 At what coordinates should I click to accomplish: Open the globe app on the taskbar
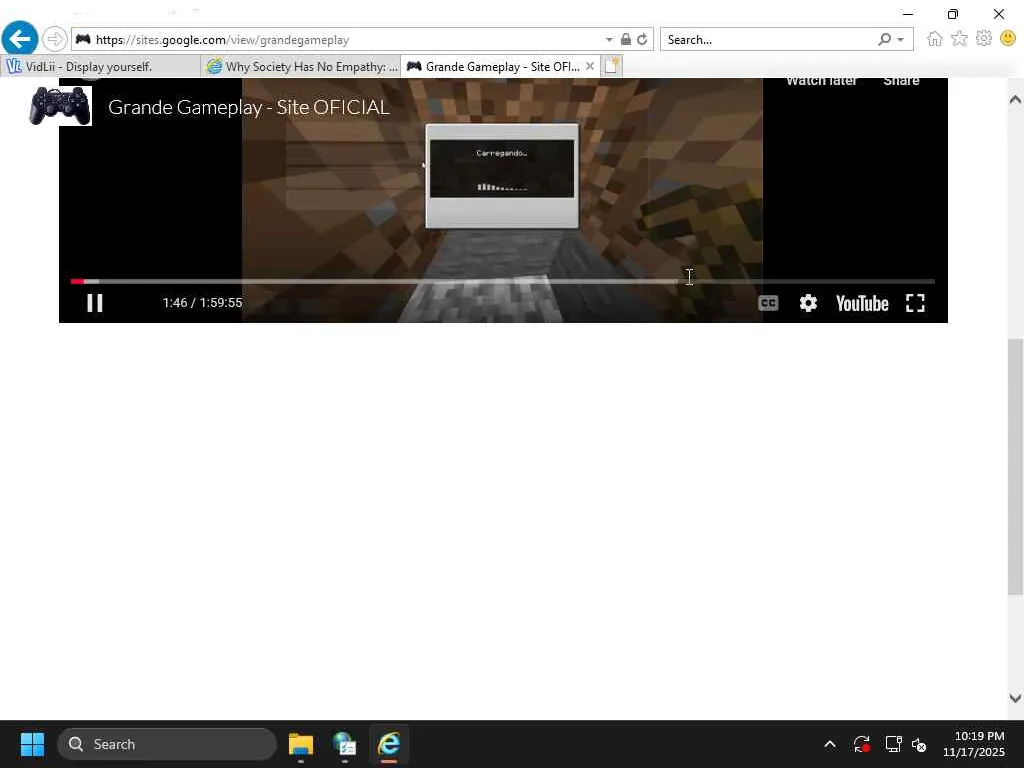345,744
